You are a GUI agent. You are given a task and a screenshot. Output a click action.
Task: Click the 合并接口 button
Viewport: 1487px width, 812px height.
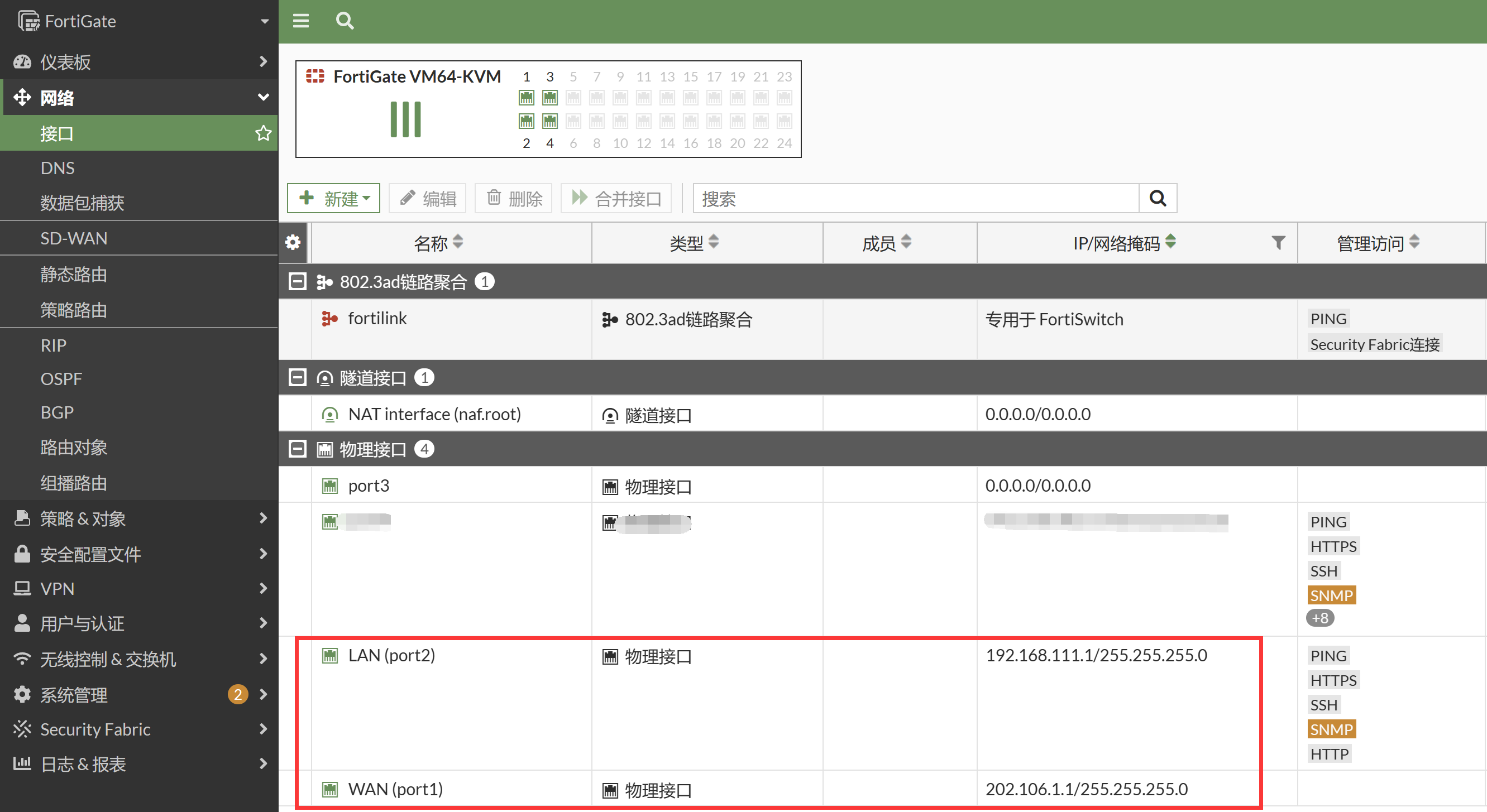[616, 199]
